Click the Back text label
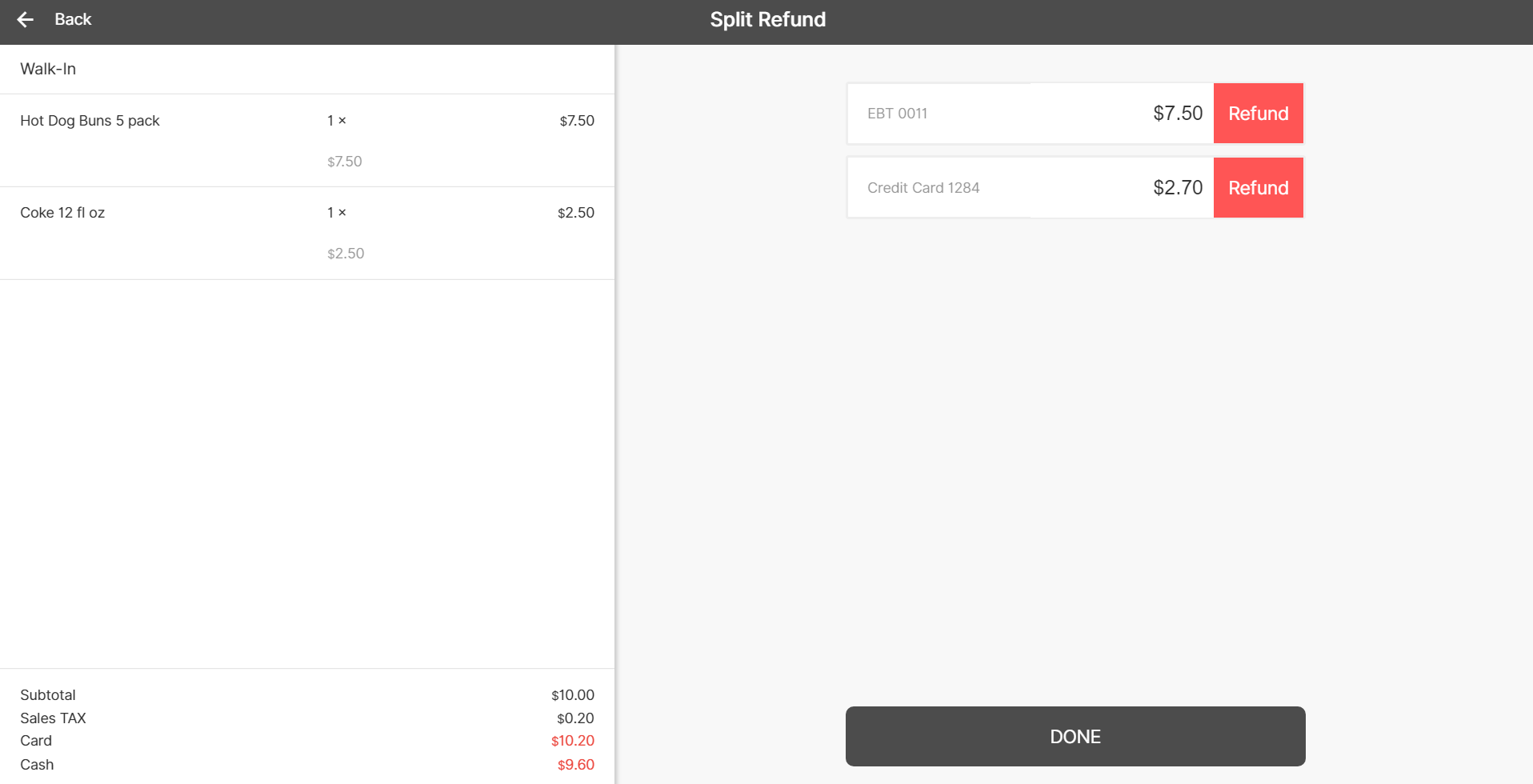 coord(73,19)
